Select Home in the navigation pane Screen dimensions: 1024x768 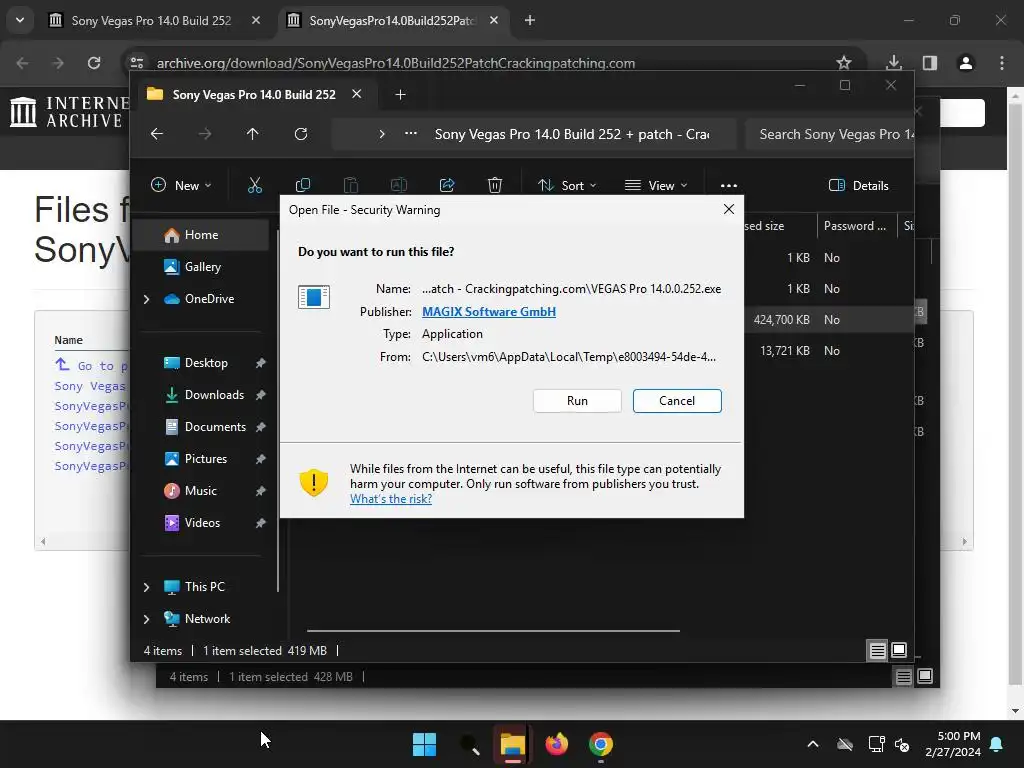(201, 234)
